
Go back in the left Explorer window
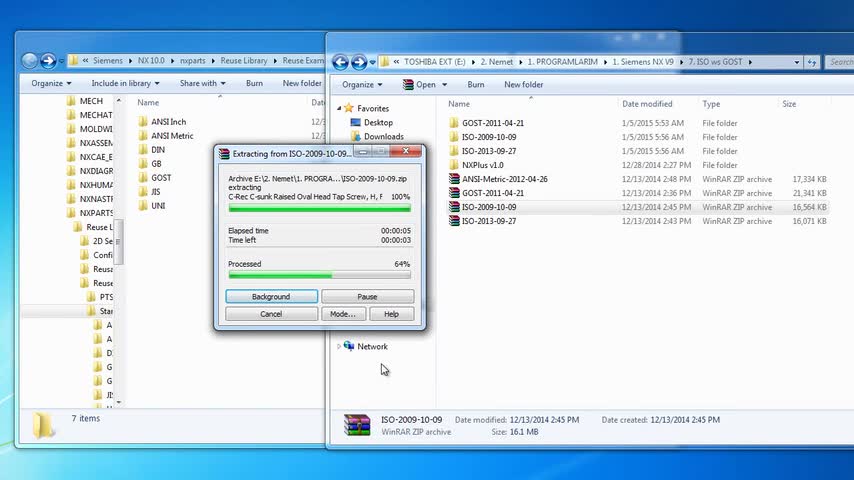29,60
